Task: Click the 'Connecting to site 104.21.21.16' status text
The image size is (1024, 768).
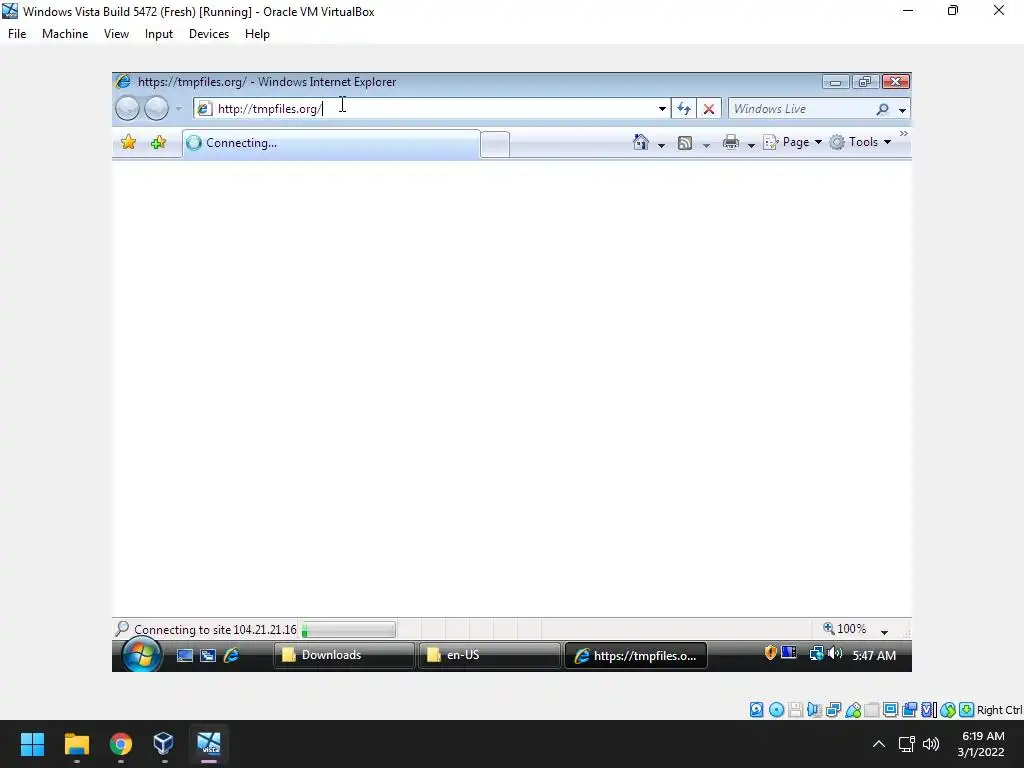Action: click(x=216, y=630)
